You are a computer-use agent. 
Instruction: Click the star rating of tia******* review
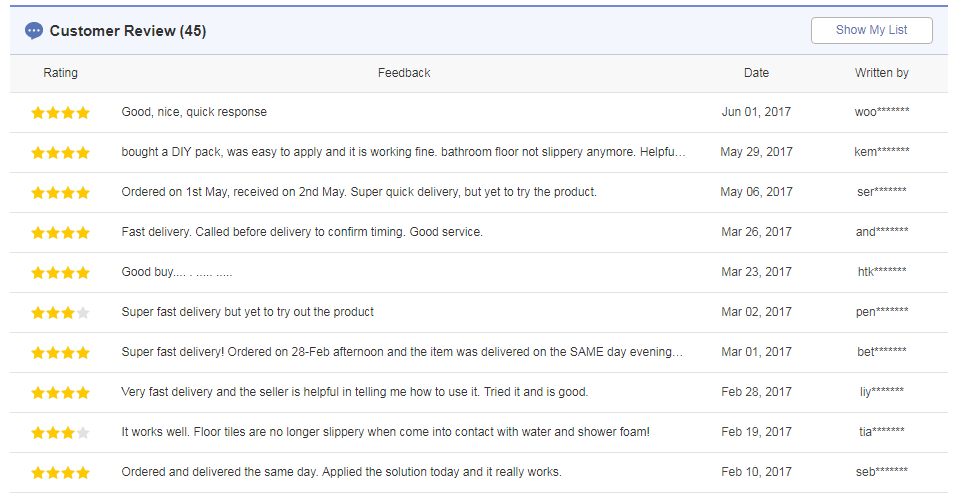point(60,432)
